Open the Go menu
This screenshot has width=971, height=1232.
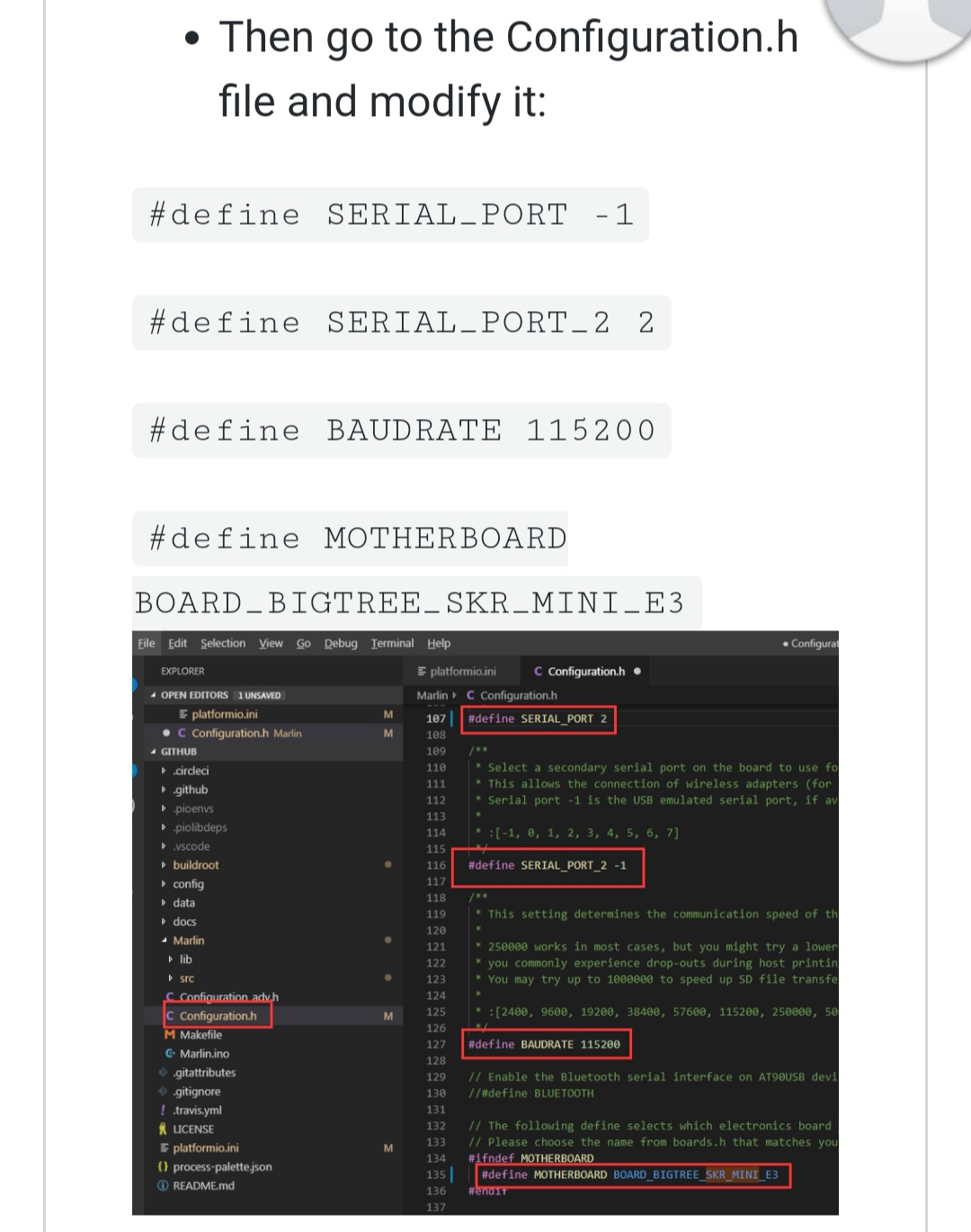304,644
